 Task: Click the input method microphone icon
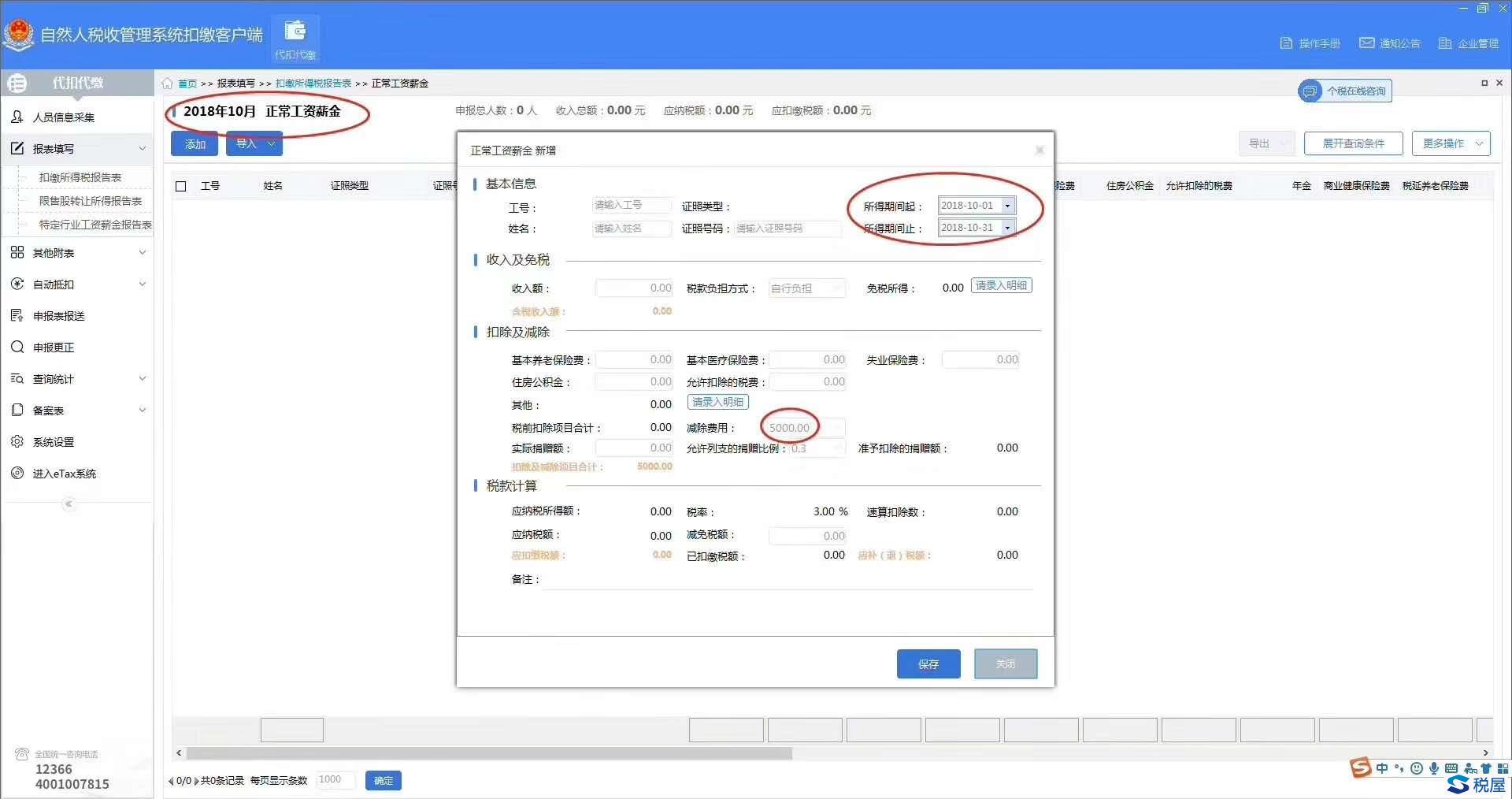coord(1434,768)
